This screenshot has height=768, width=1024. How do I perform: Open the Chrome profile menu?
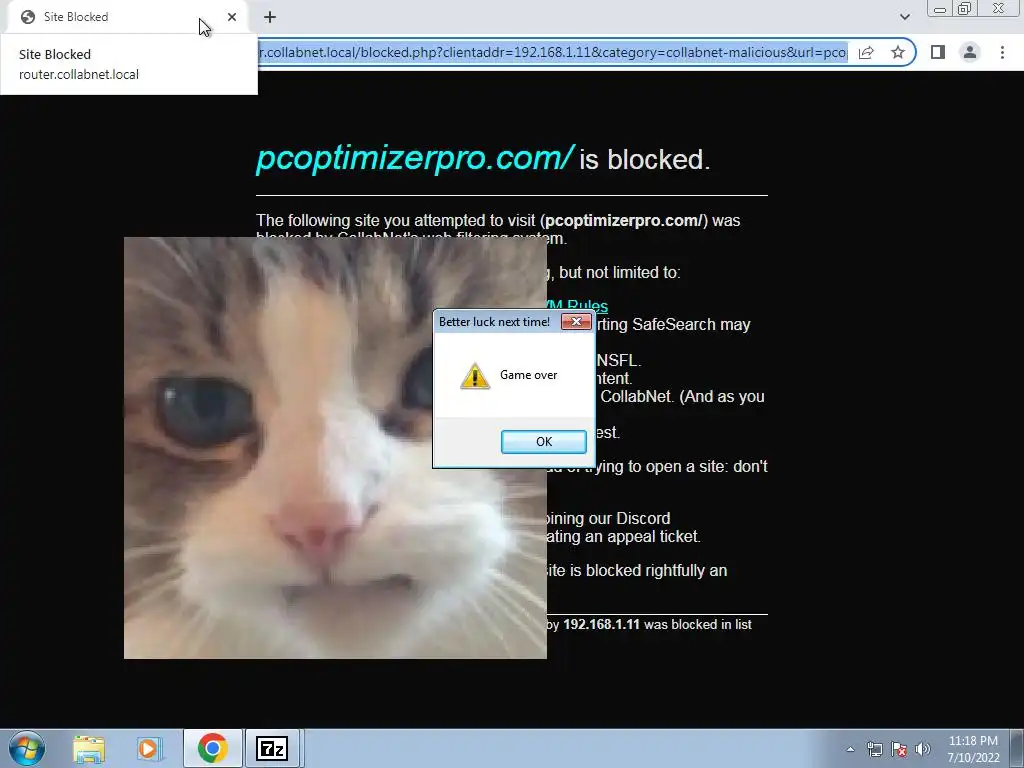click(x=970, y=52)
